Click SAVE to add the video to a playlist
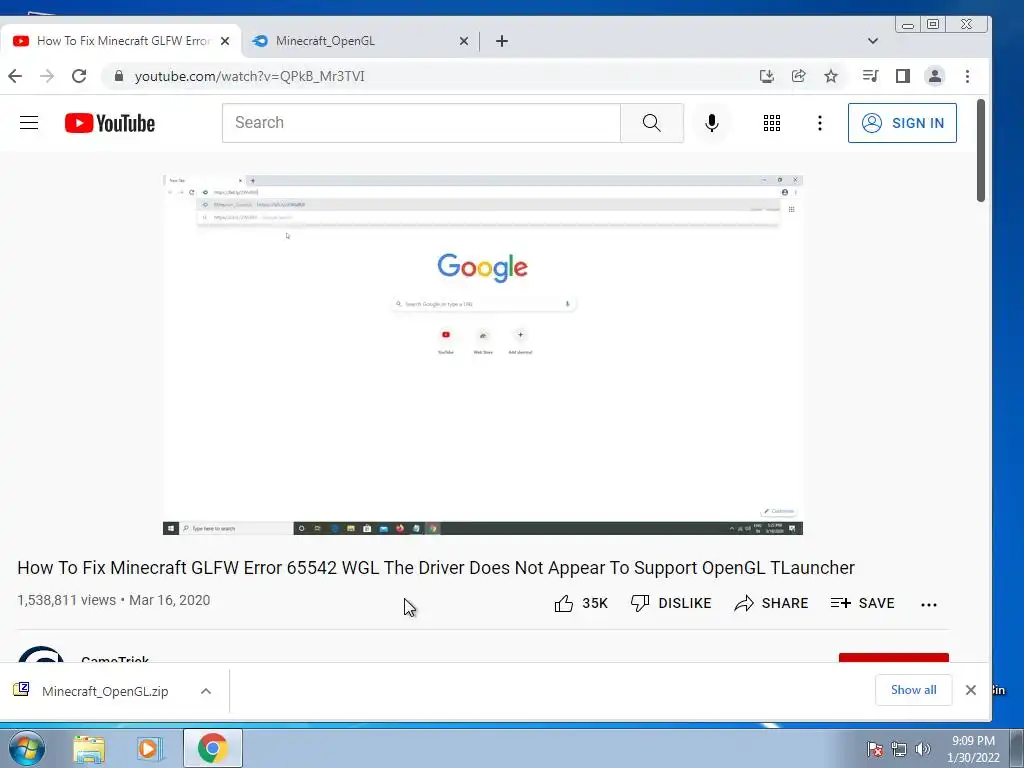The width and height of the screenshot is (1024, 768). coord(863,603)
